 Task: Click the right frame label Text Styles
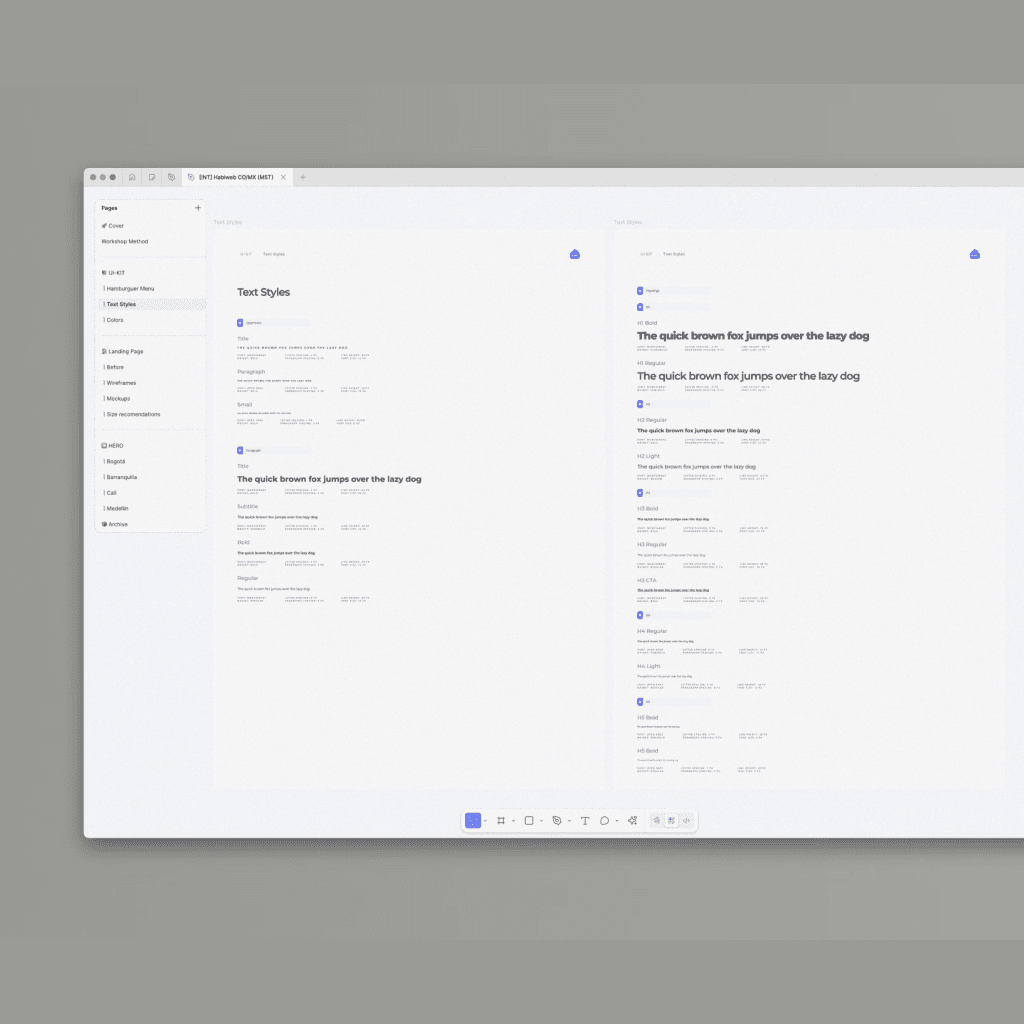[x=628, y=222]
